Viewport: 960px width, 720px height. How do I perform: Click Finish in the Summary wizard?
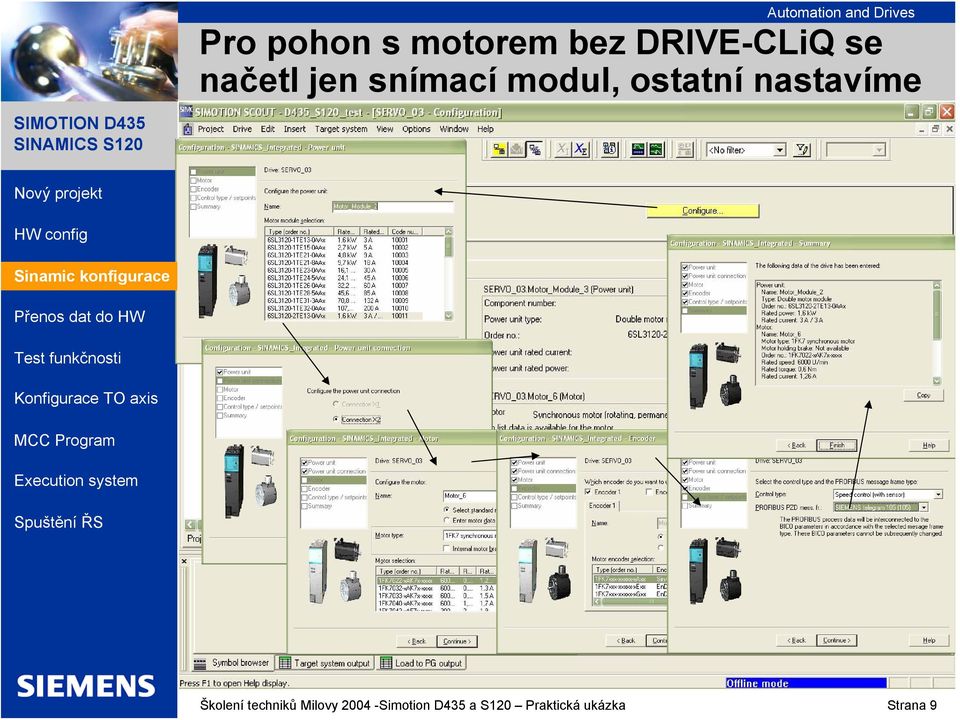click(x=837, y=445)
